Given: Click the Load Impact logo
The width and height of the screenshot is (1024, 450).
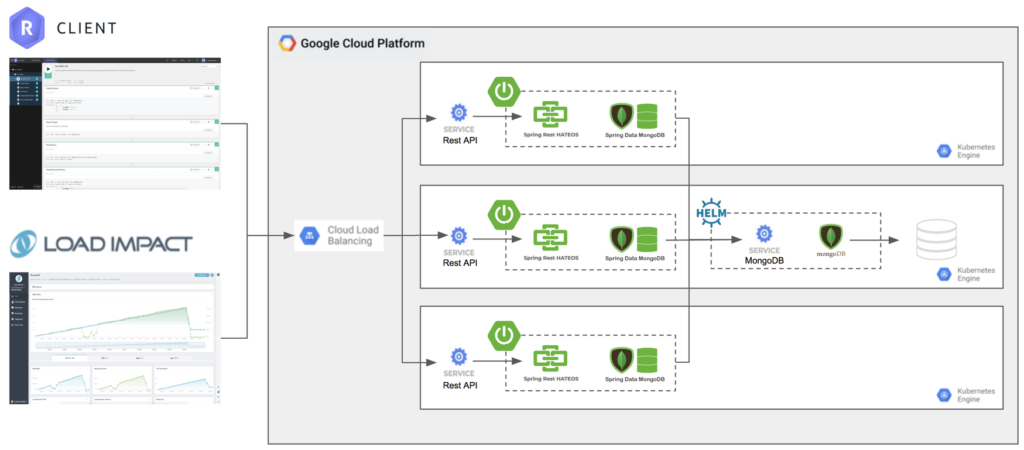Looking at the screenshot, I should [101, 243].
